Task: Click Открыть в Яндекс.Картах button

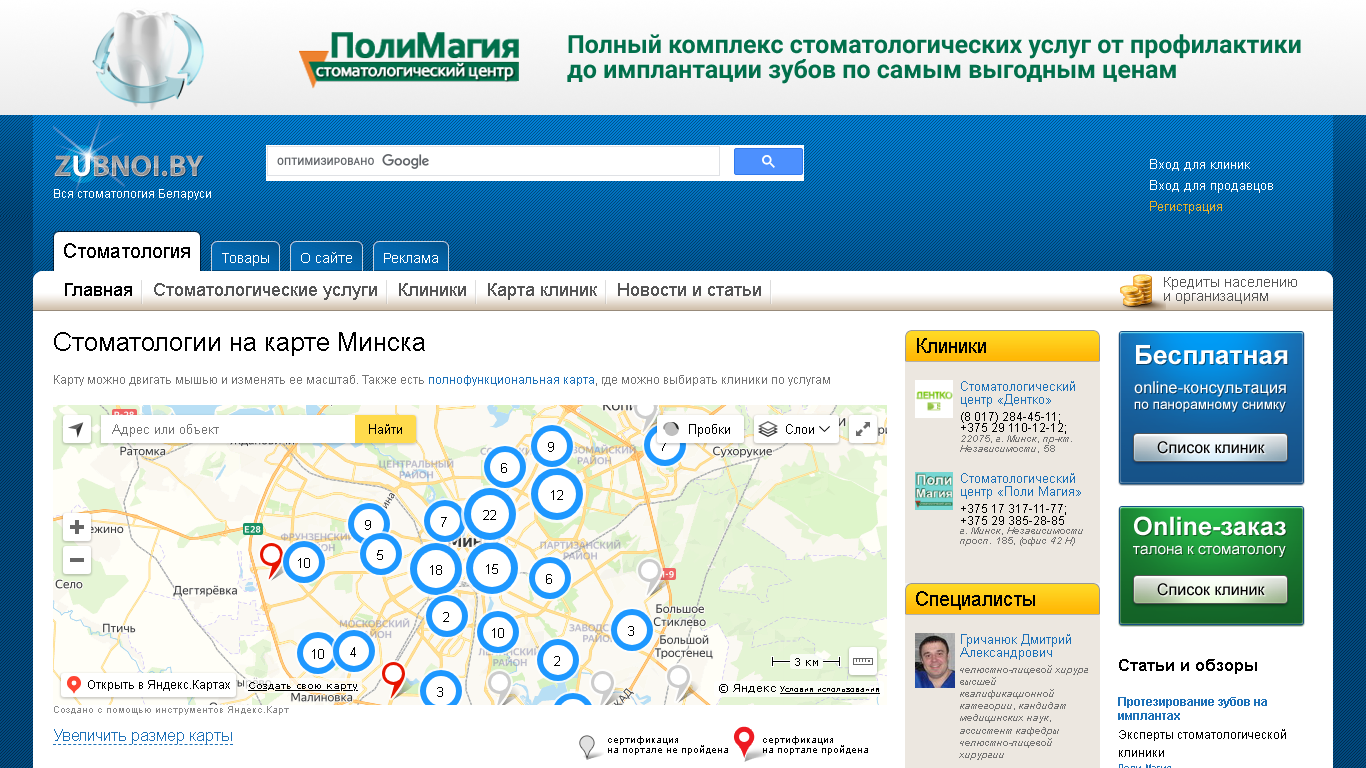Action: (149, 685)
